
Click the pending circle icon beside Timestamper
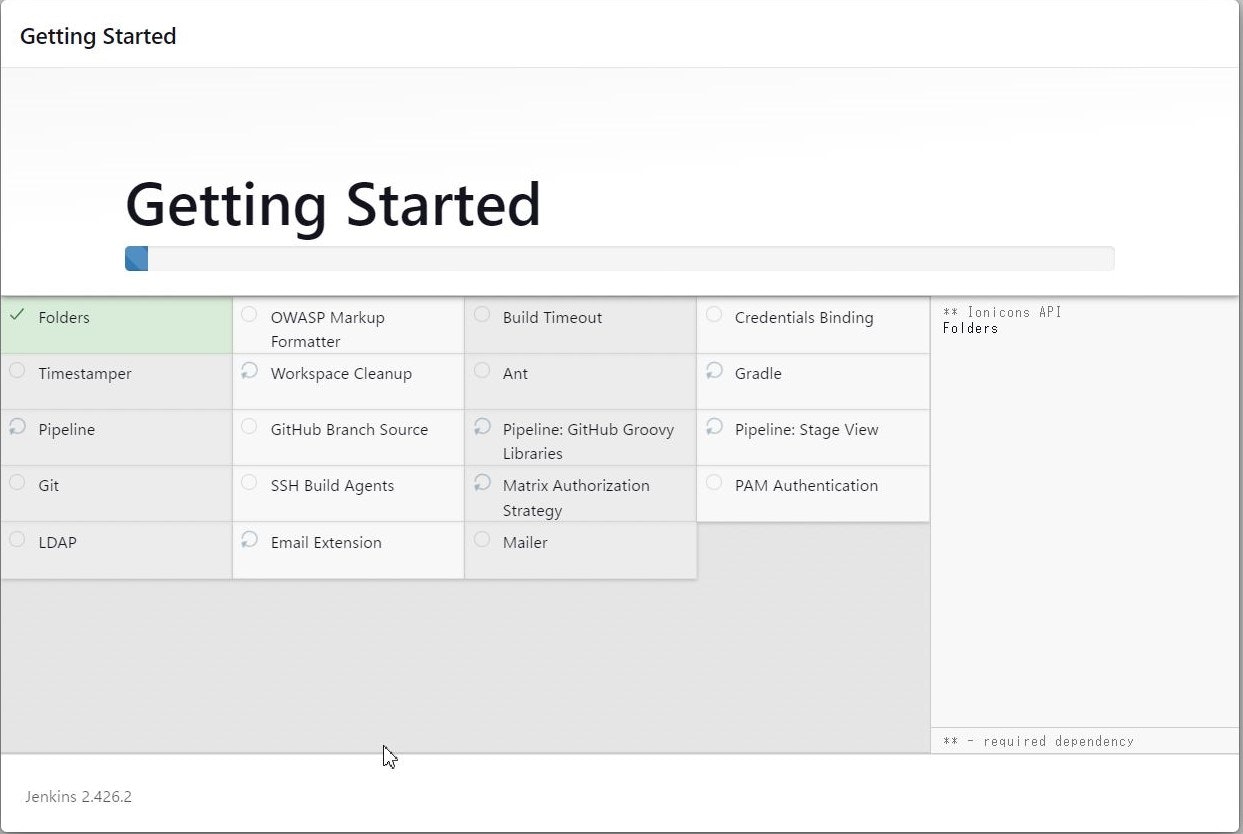[x=17, y=370]
